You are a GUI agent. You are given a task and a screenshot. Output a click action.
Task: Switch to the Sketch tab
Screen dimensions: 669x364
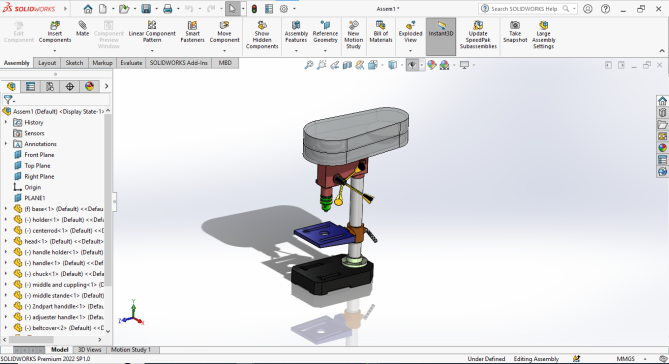[x=74, y=63]
